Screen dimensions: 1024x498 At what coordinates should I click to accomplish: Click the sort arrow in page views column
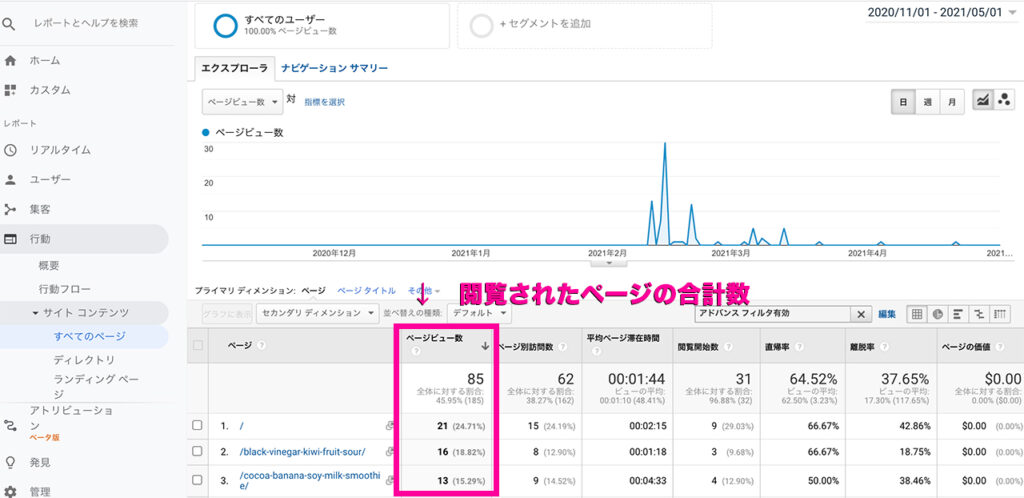(485, 347)
